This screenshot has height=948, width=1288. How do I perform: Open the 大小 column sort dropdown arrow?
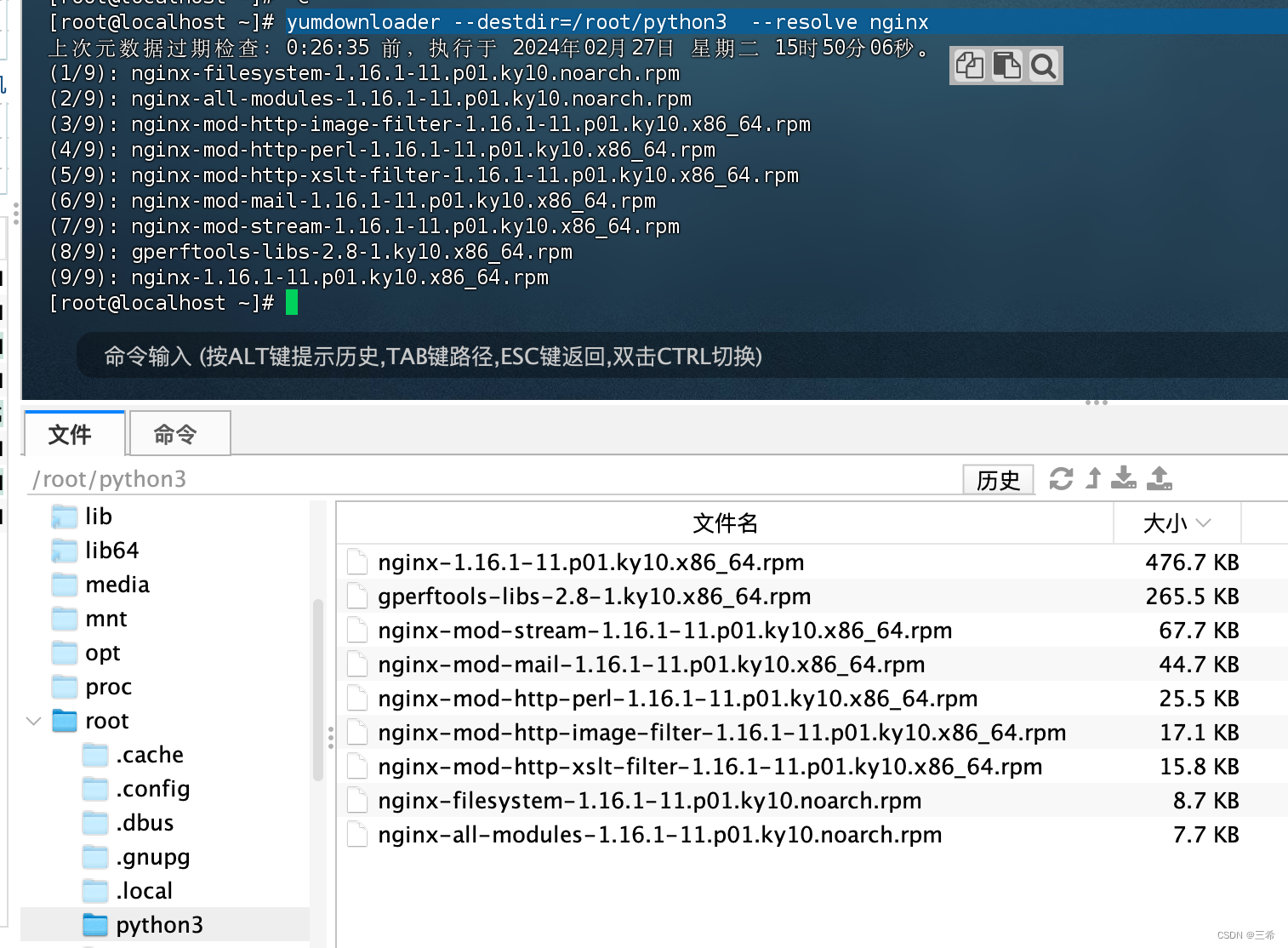pyautogui.click(x=1204, y=523)
